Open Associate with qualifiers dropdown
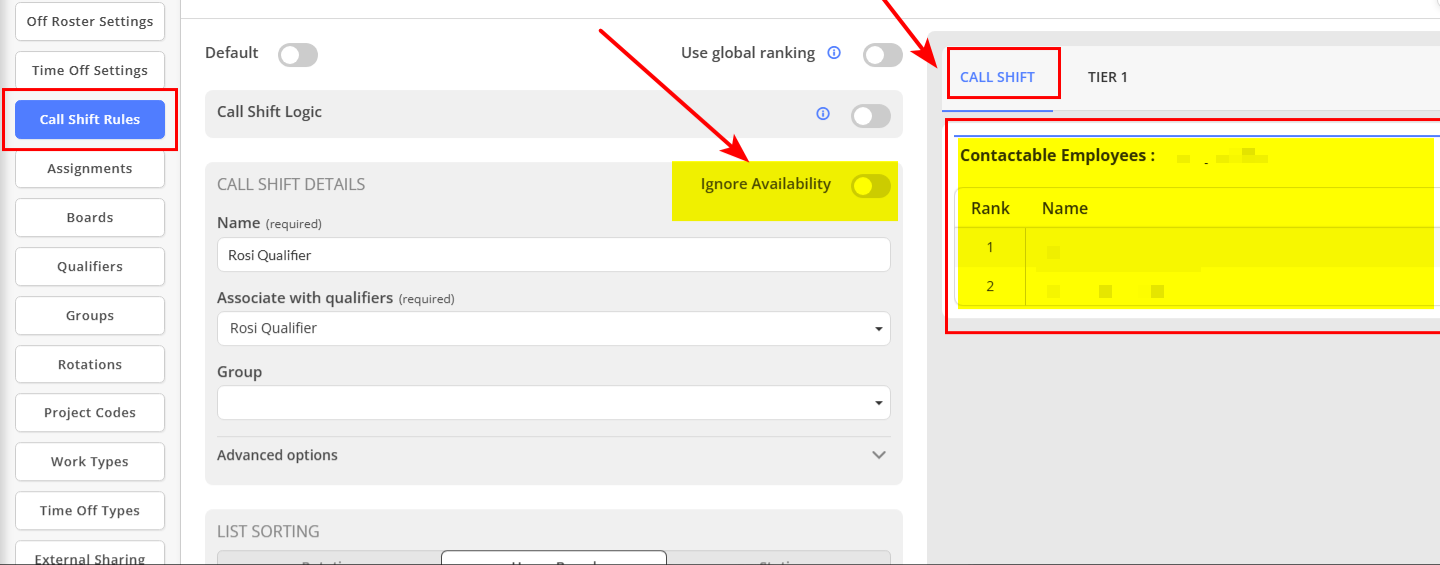The image size is (1440, 565). pyautogui.click(x=553, y=328)
